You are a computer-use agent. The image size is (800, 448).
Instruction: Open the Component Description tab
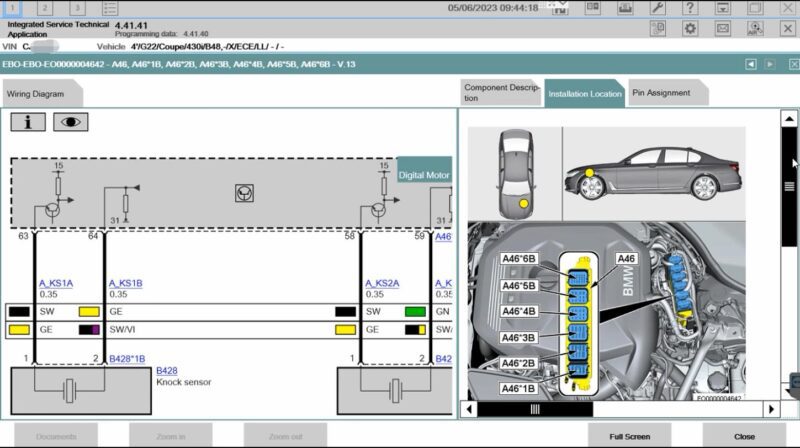[x=500, y=93]
